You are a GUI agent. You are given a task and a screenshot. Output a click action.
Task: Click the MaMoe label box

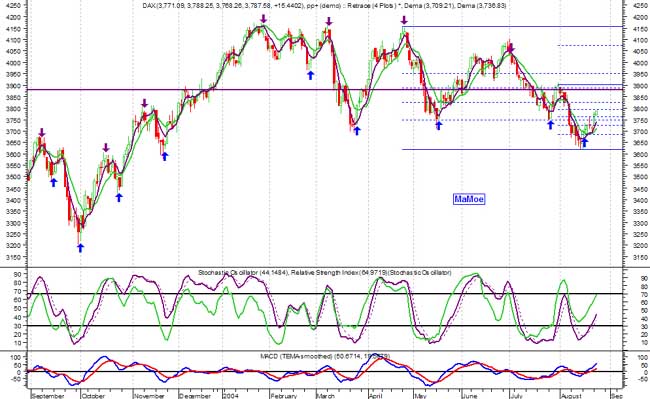click(x=469, y=199)
